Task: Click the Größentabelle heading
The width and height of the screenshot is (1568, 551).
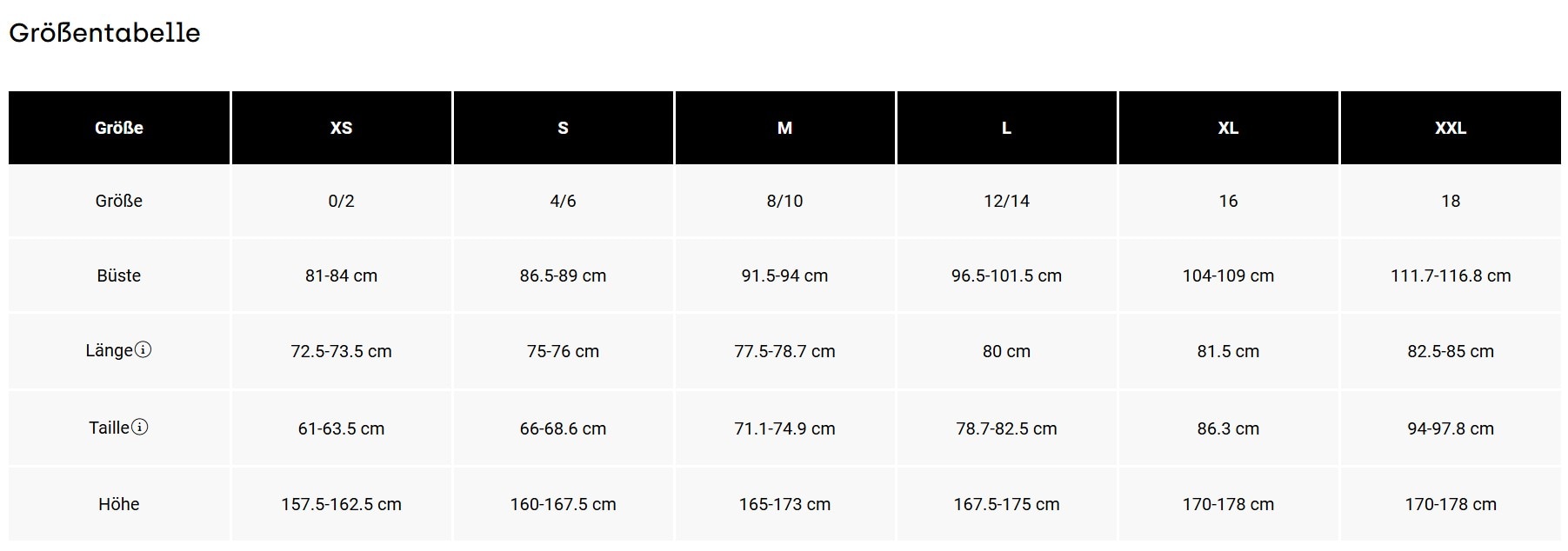Action: pos(104,33)
